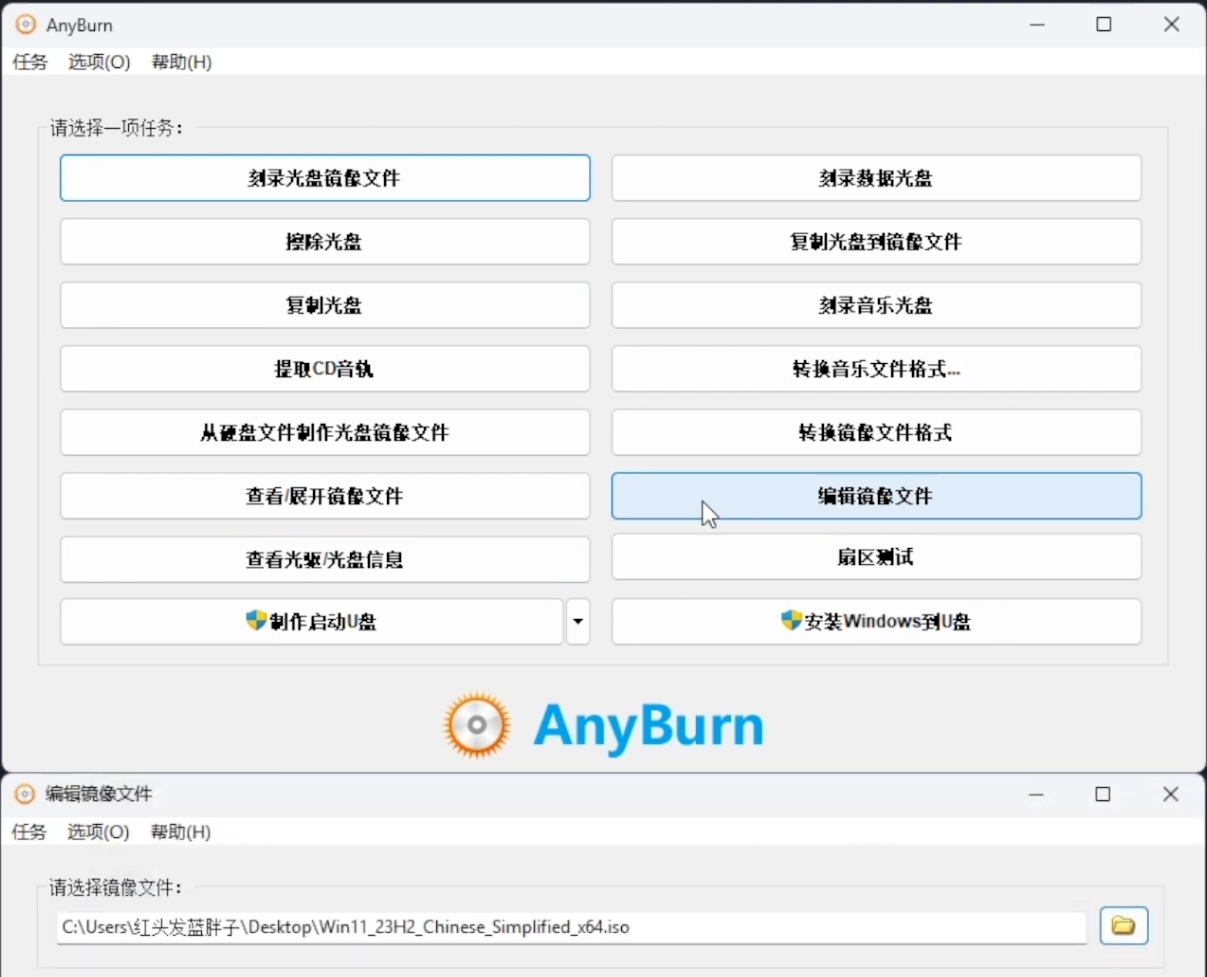This screenshot has width=1207, height=977.
Task: Click the AnyBurn disc logo in title bar
Action: point(26,25)
